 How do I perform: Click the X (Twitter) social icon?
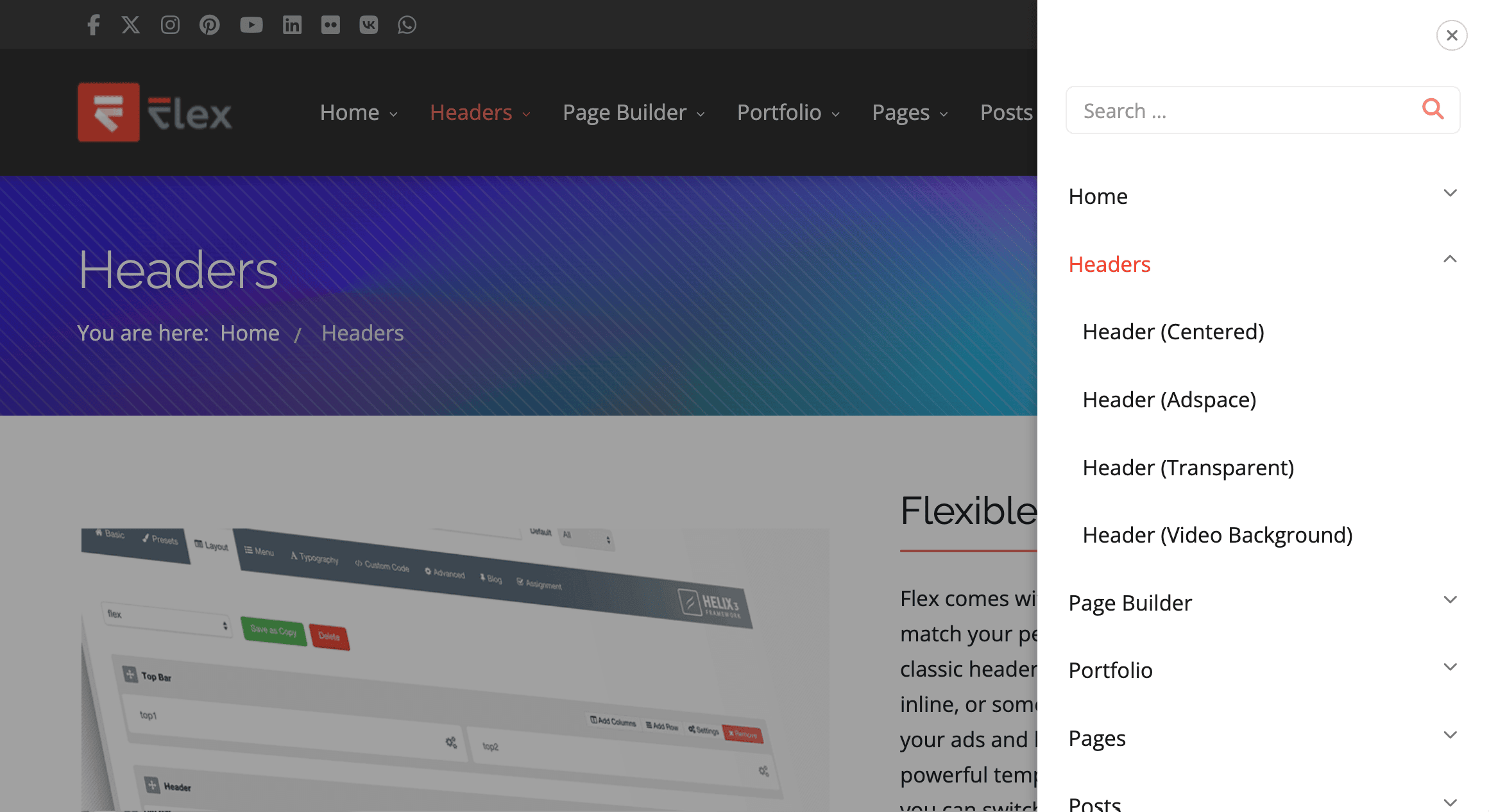pos(130,24)
